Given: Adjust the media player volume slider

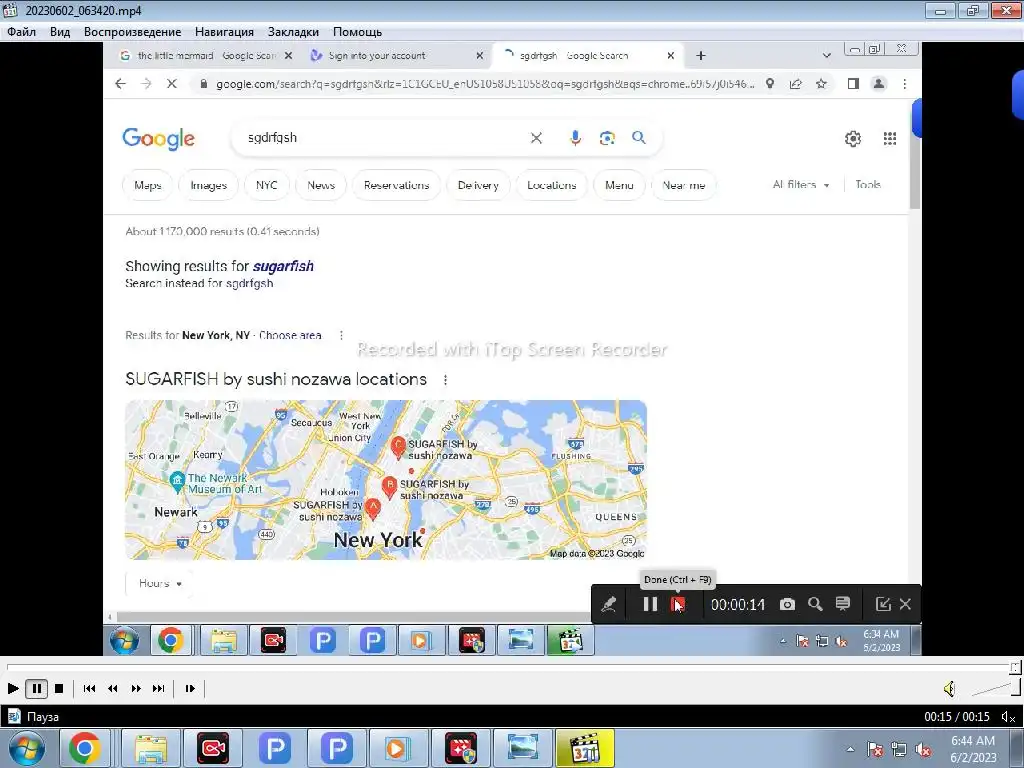Looking at the screenshot, I should point(996,688).
